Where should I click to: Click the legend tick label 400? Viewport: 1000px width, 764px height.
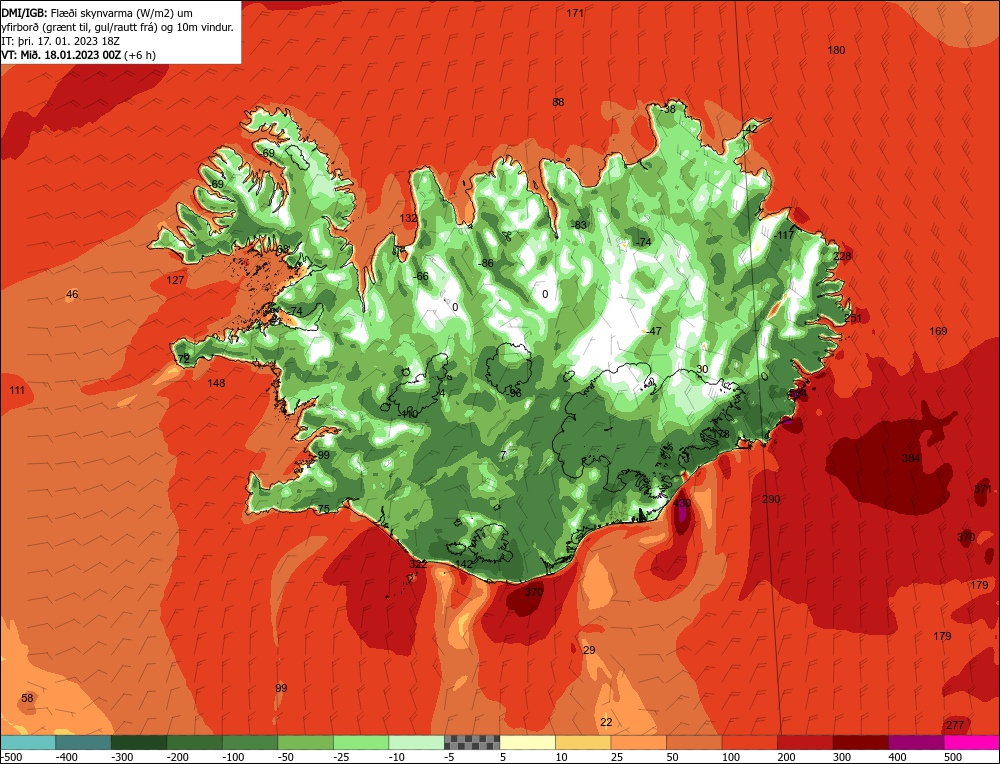click(897, 757)
